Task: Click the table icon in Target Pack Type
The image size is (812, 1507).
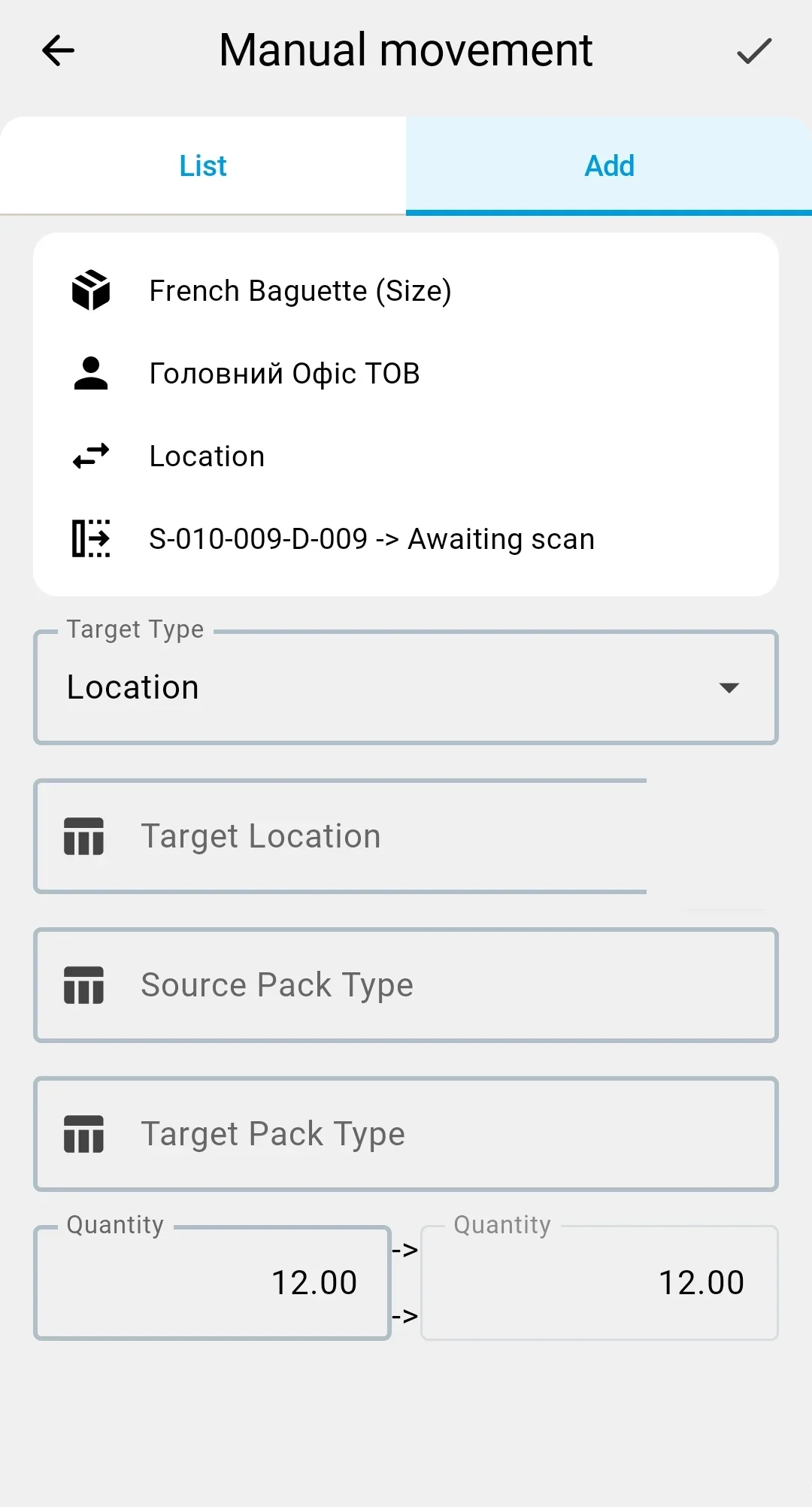Action: click(83, 1134)
